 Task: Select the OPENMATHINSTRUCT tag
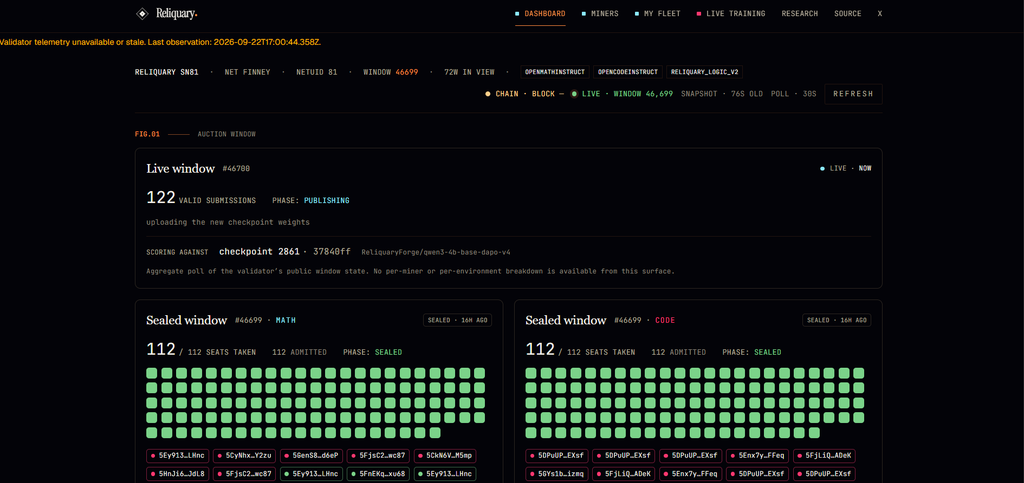coord(556,72)
